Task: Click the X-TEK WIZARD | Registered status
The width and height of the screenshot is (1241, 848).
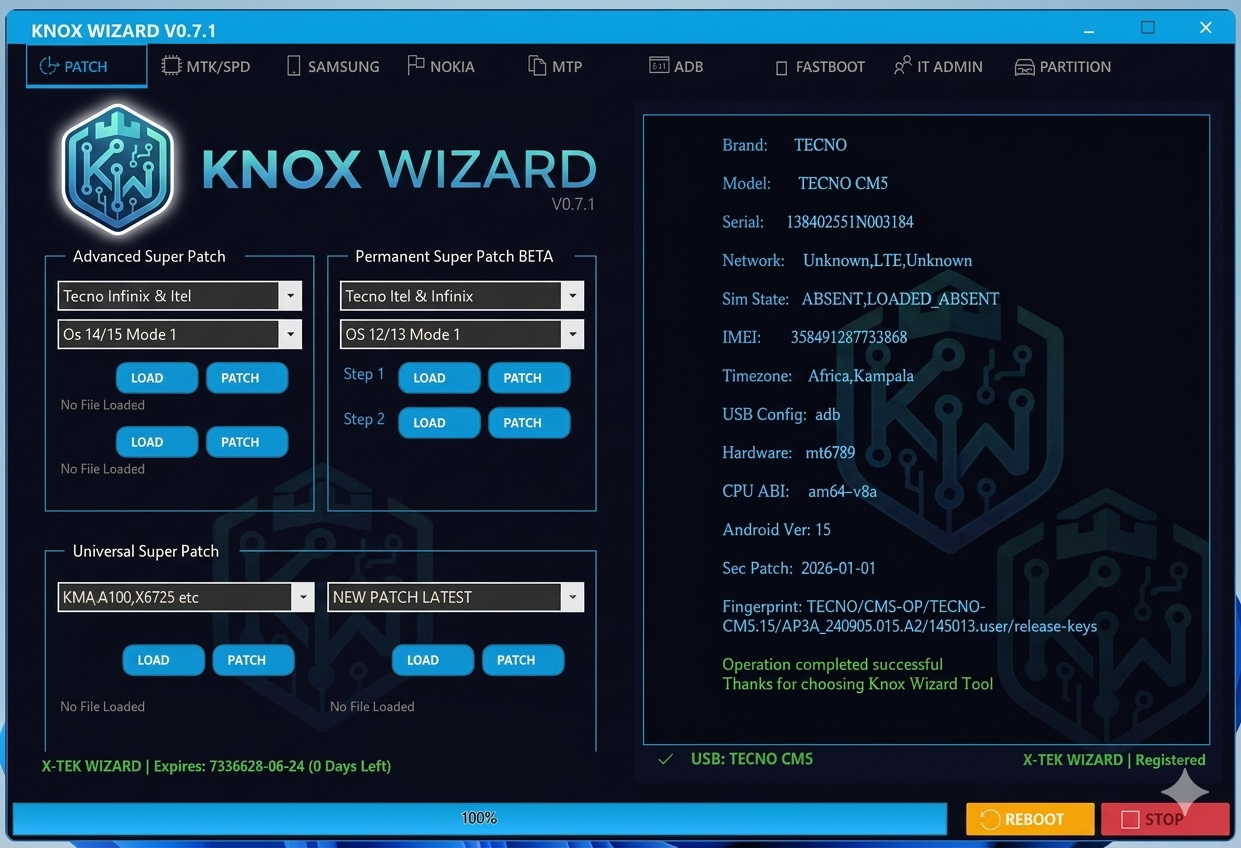Action: (1114, 760)
